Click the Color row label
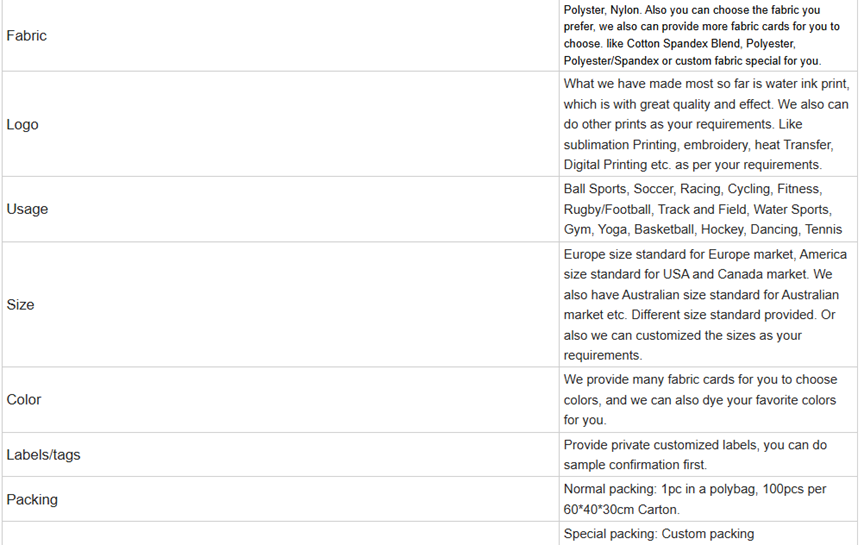 coord(24,400)
